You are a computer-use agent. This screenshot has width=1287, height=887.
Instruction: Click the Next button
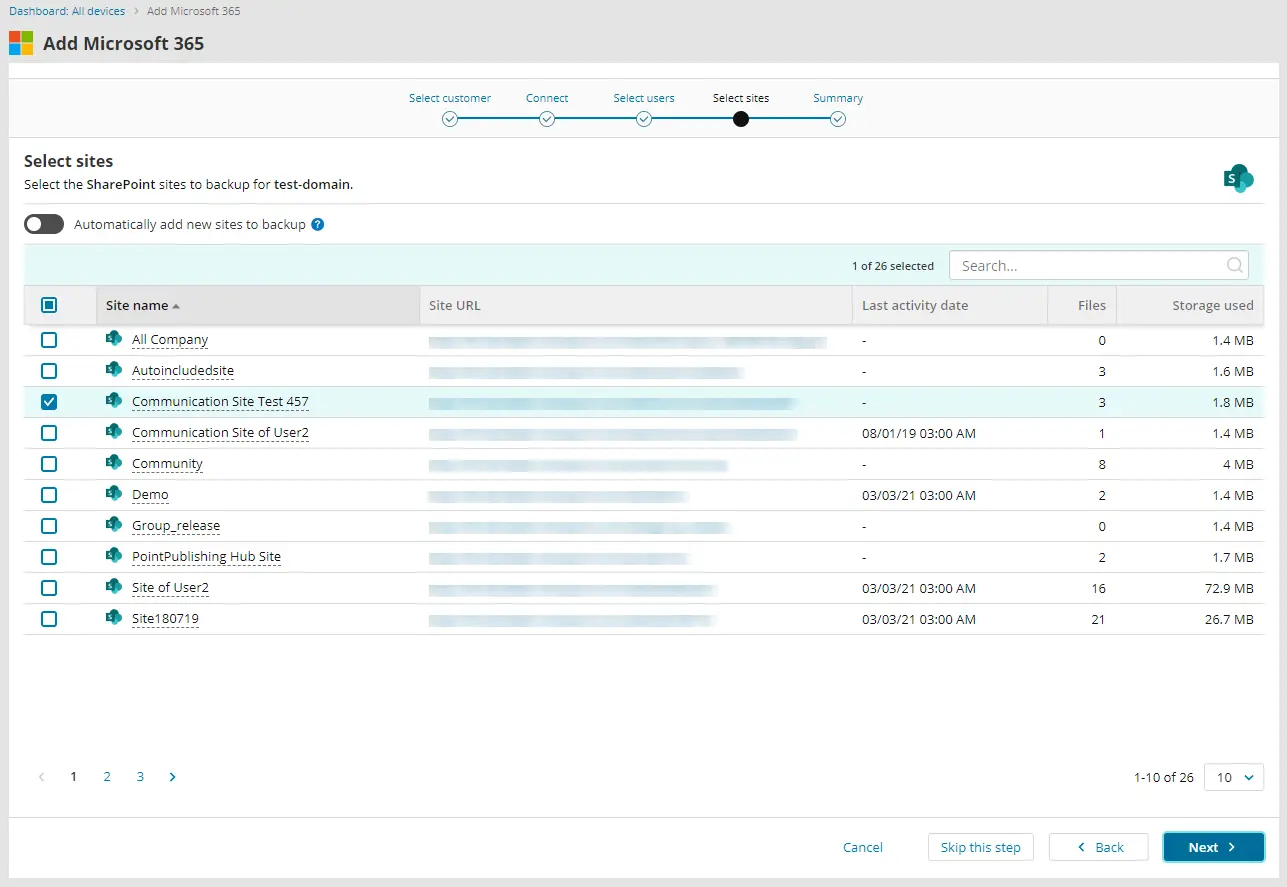pyautogui.click(x=1214, y=847)
